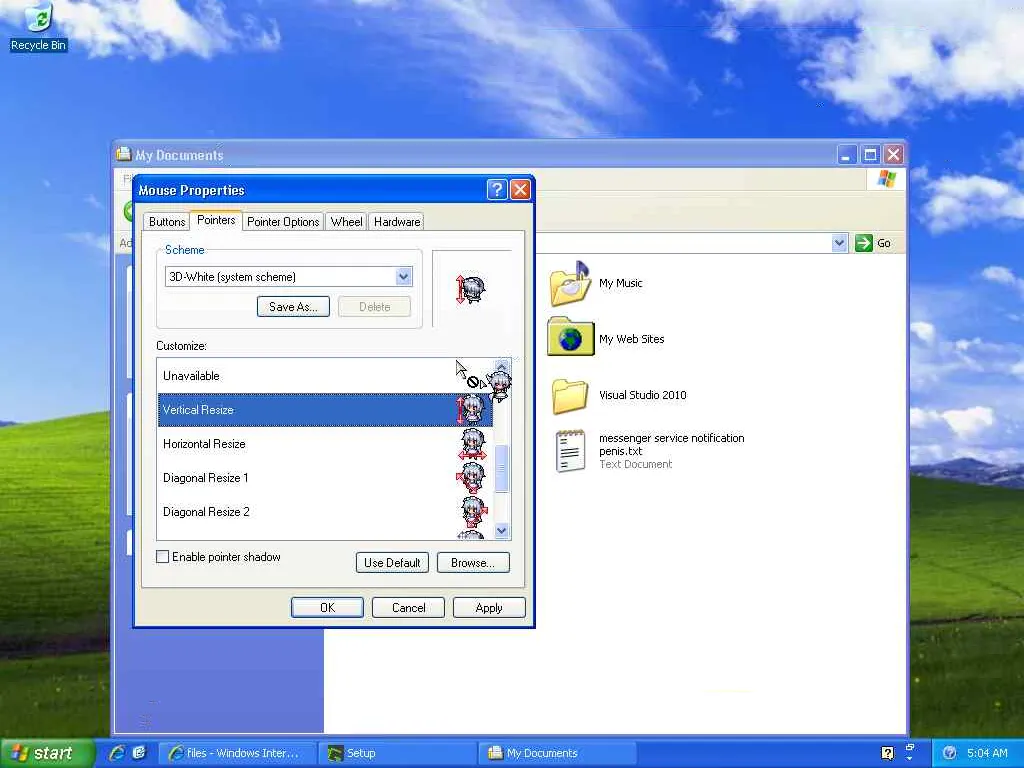Switch to the Pointer Options tab
Screen dimensions: 1024x768
(283, 222)
